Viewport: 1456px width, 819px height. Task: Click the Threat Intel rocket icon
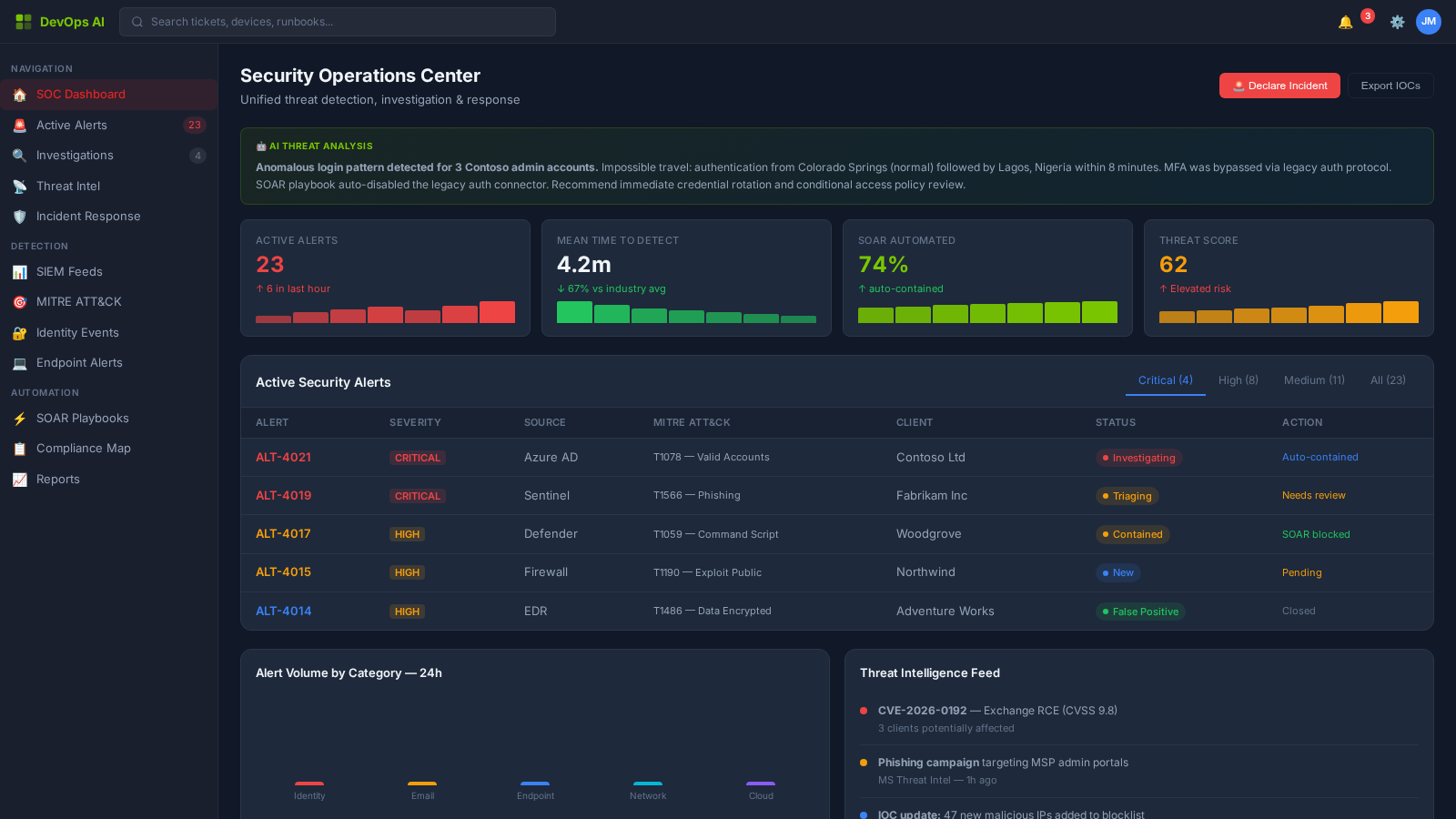(19, 186)
